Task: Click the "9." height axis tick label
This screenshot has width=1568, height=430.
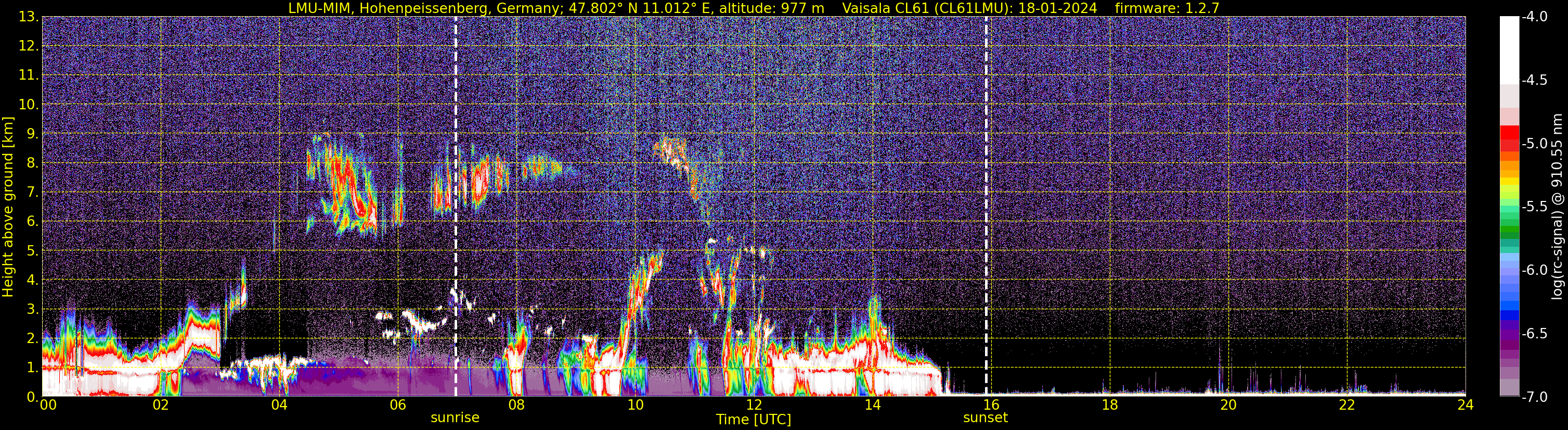Action: 32,134
